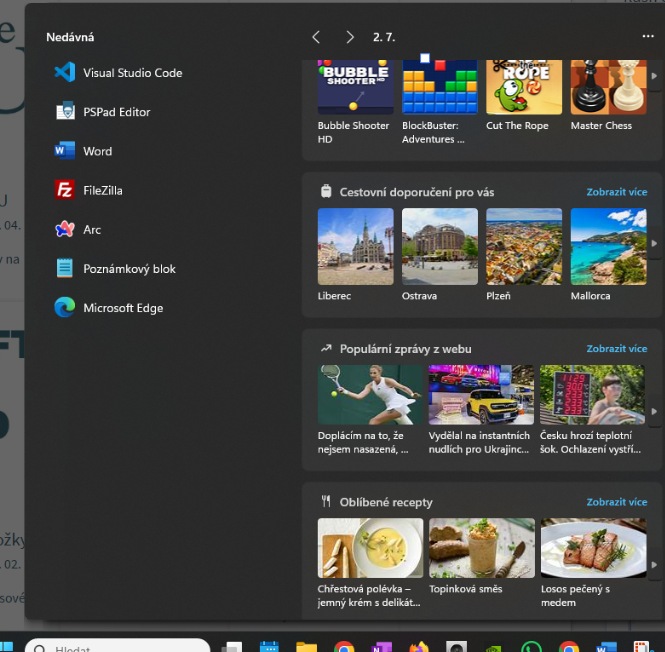Open the Windows Start button
This screenshot has width=665, height=652.
pyautogui.click(x=7, y=647)
